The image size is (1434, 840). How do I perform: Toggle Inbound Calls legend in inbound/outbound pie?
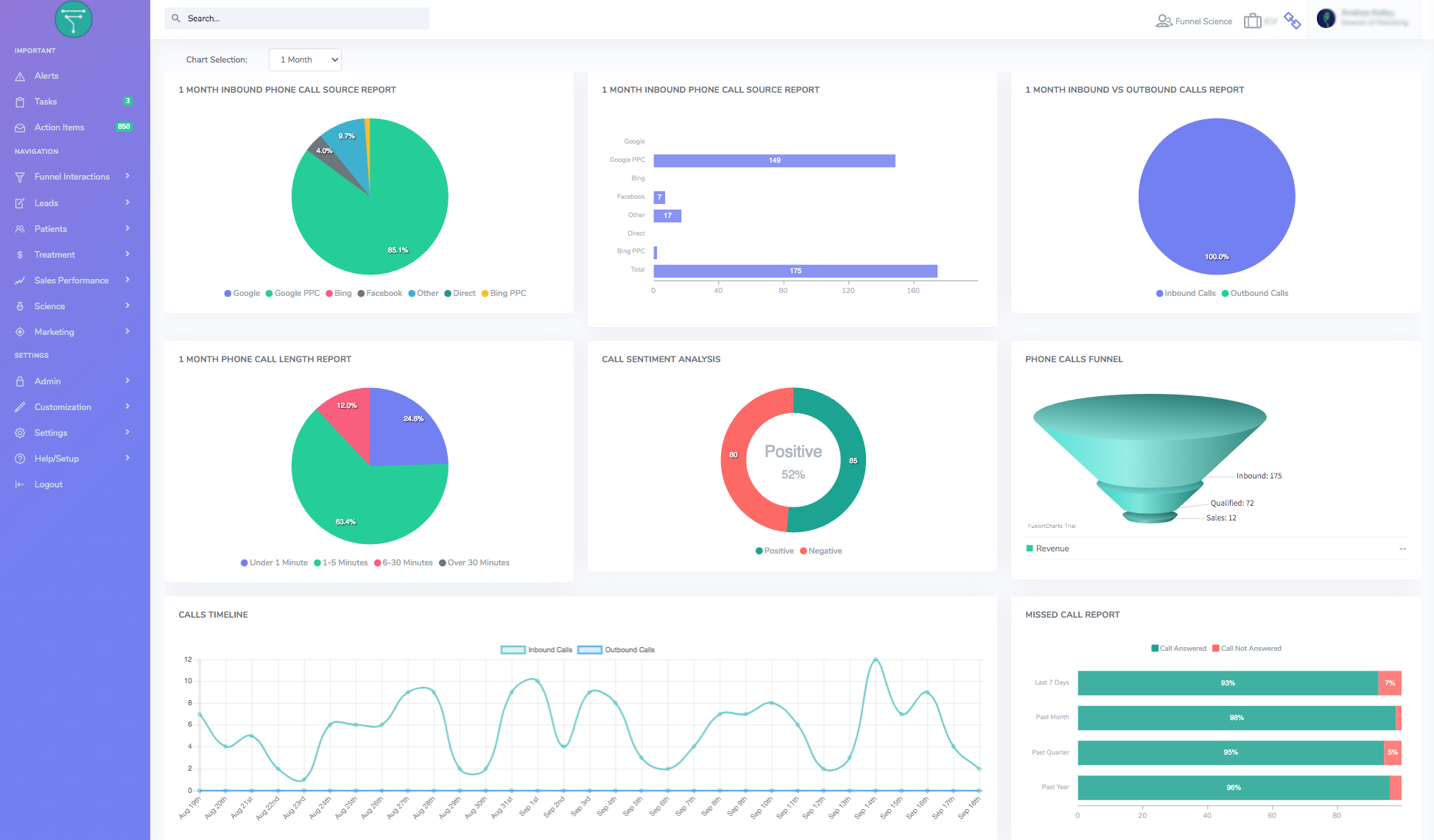tap(1186, 293)
